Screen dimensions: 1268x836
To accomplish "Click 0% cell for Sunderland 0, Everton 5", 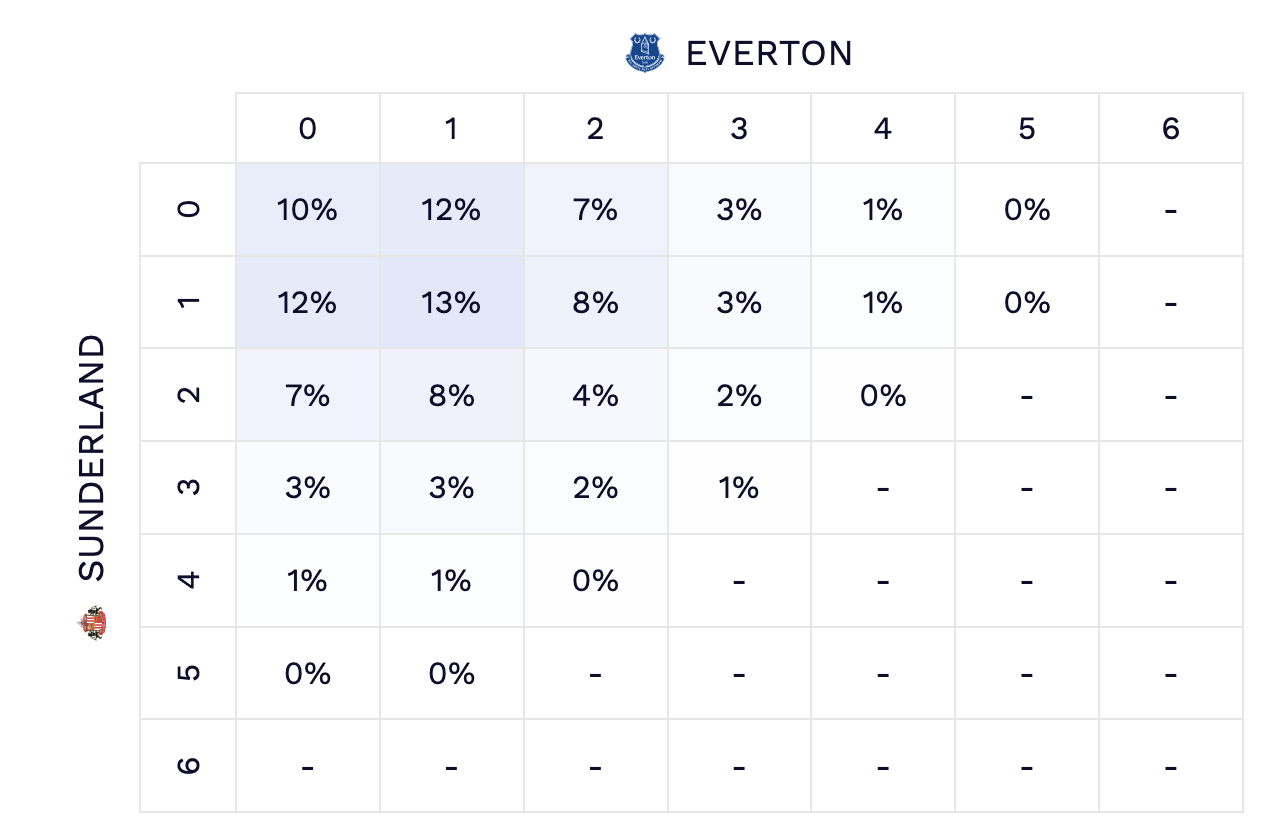I will click(1027, 210).
